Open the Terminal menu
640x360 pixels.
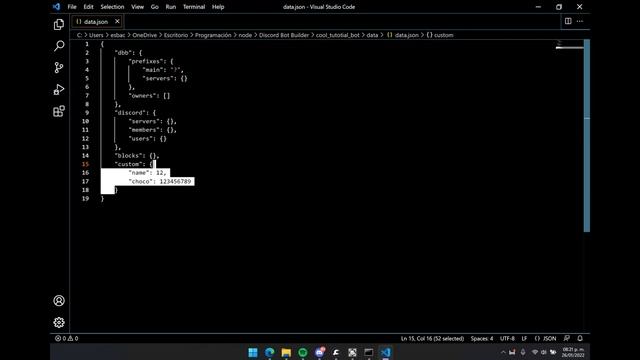[x=194, y=7]
